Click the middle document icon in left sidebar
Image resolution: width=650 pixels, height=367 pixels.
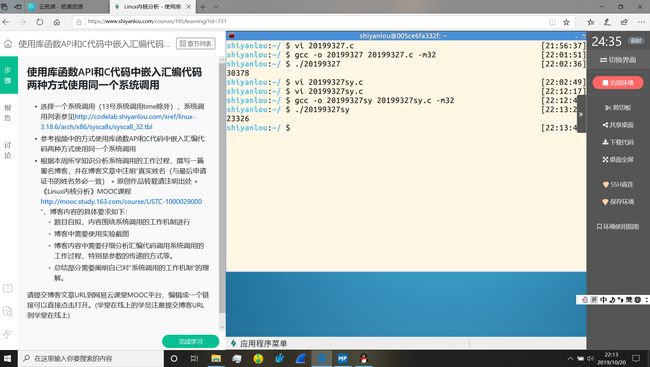tap(8, 311)
